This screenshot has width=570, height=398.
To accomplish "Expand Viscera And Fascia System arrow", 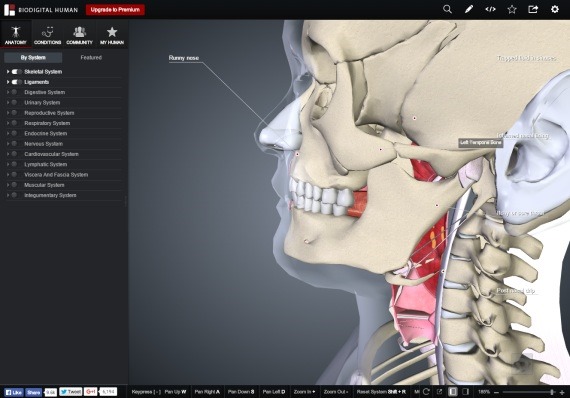I will pyautogui.click(x=8, y=174).
